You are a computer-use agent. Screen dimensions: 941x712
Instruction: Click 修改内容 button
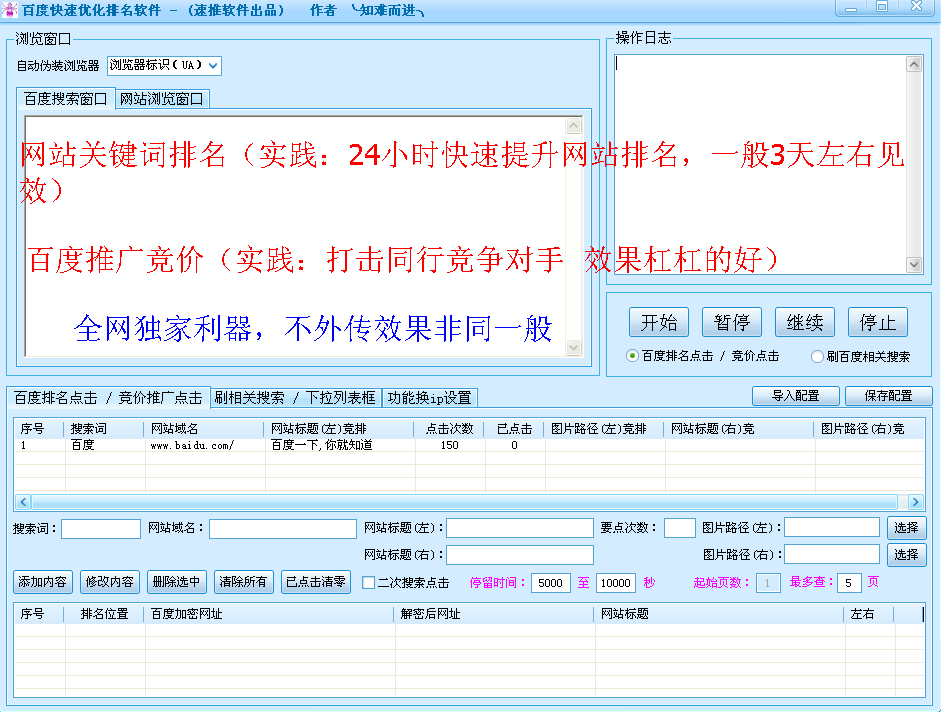[x=110, y=582]
